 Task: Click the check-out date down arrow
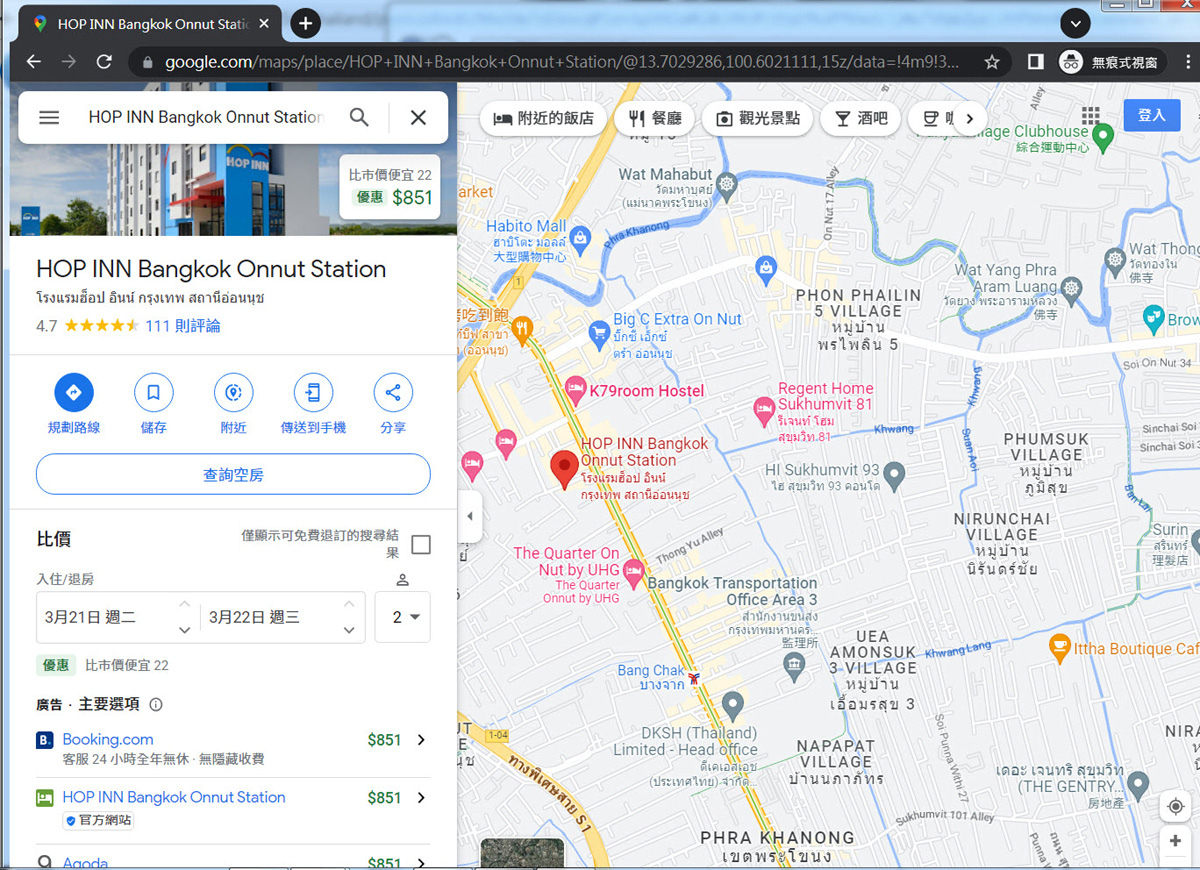click(x=348, y=630)
